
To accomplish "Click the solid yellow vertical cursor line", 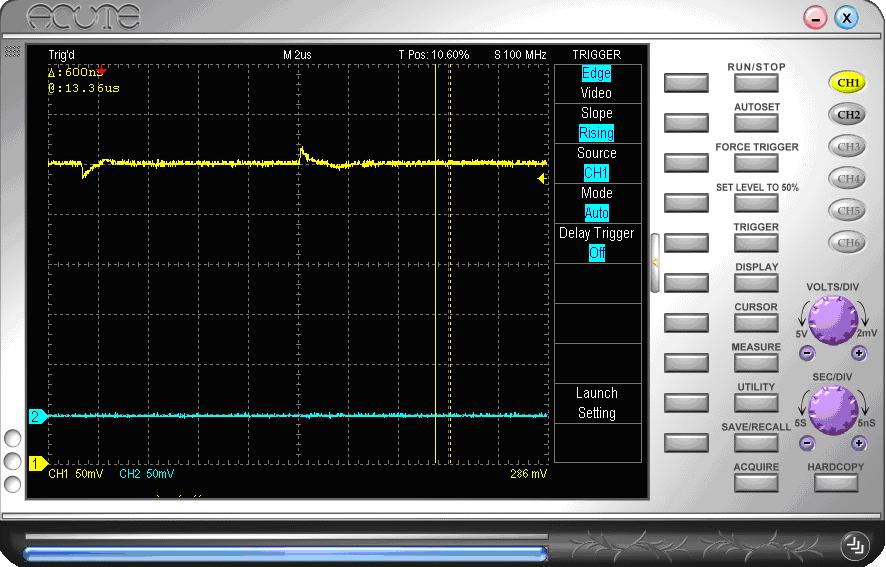I will pos(436,265).
